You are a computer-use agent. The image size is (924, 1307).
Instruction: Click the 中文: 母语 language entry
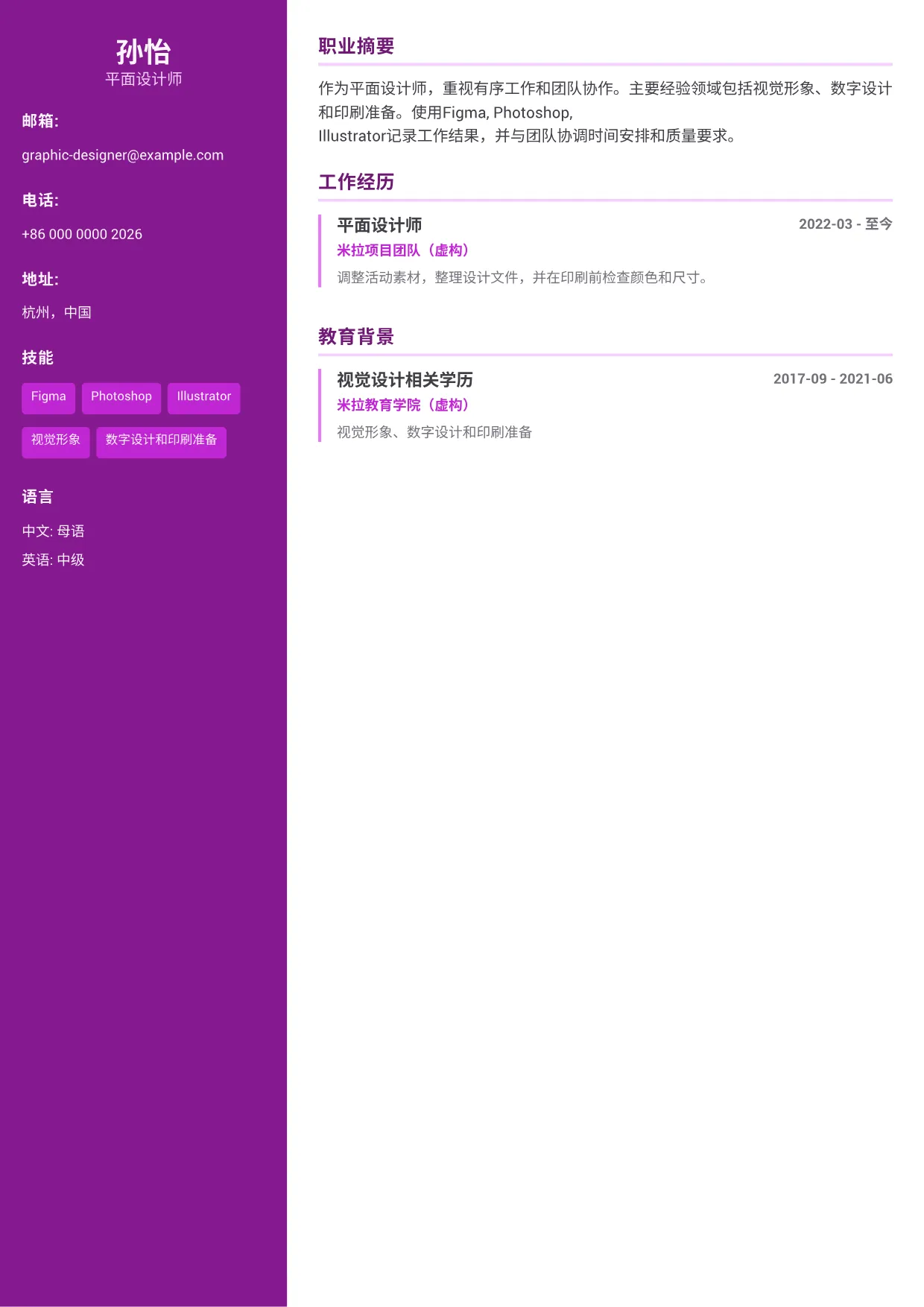pos(53,531)
